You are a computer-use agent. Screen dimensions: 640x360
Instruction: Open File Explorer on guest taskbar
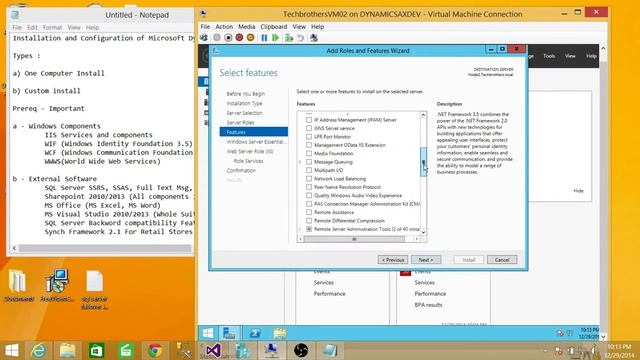click(x=280, y=333)
